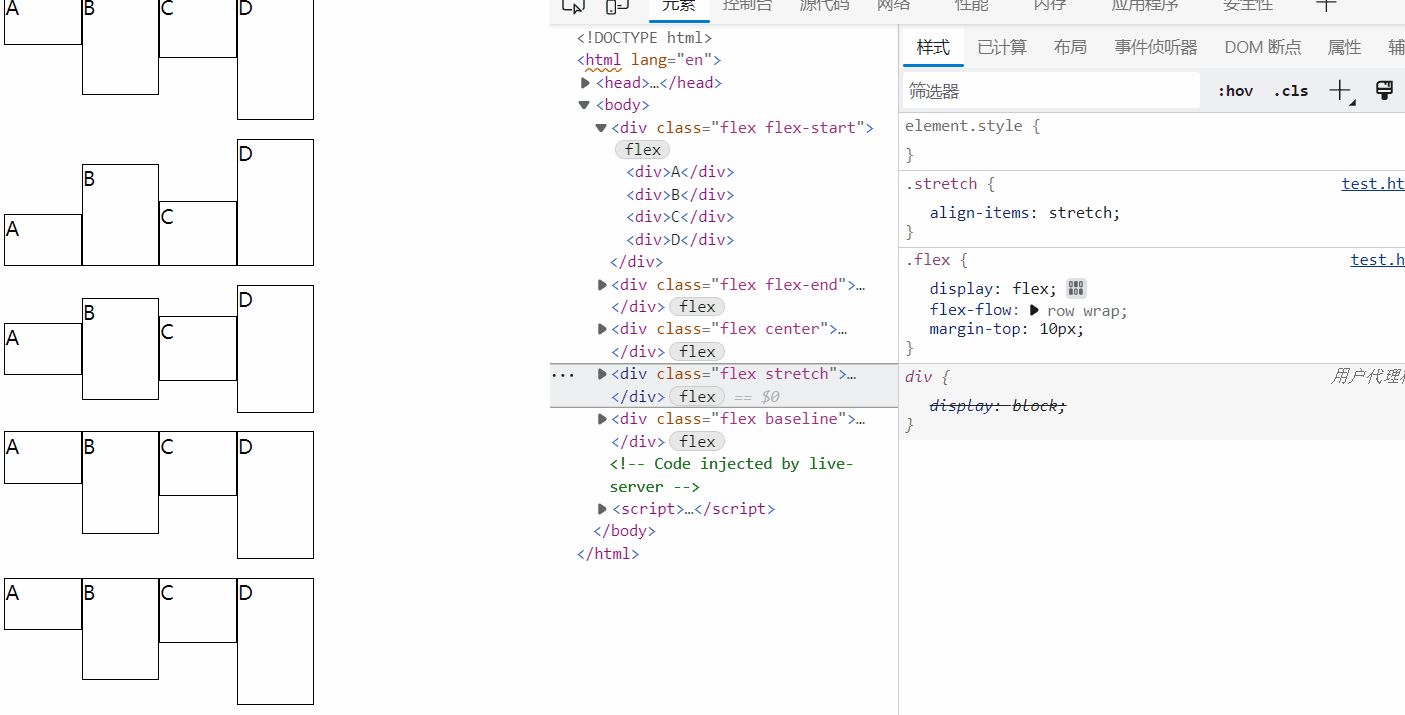Click box C in the second page row
Viewport: 1405px width, 715px height.
[198, 233]
